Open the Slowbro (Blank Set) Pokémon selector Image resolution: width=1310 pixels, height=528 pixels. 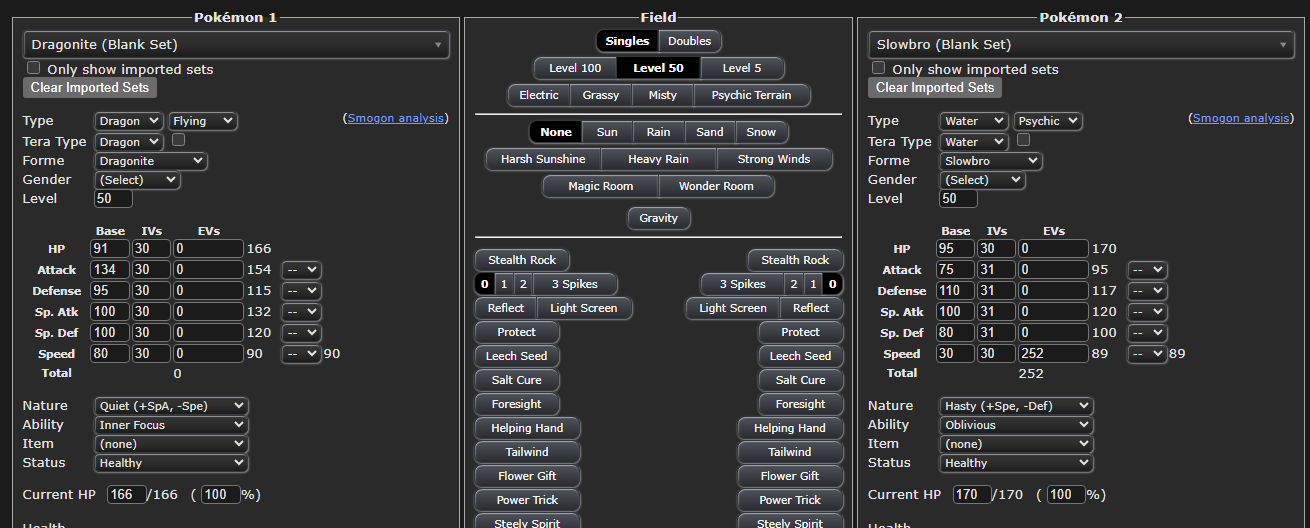pyautogui.click(x=1081, y=44)
